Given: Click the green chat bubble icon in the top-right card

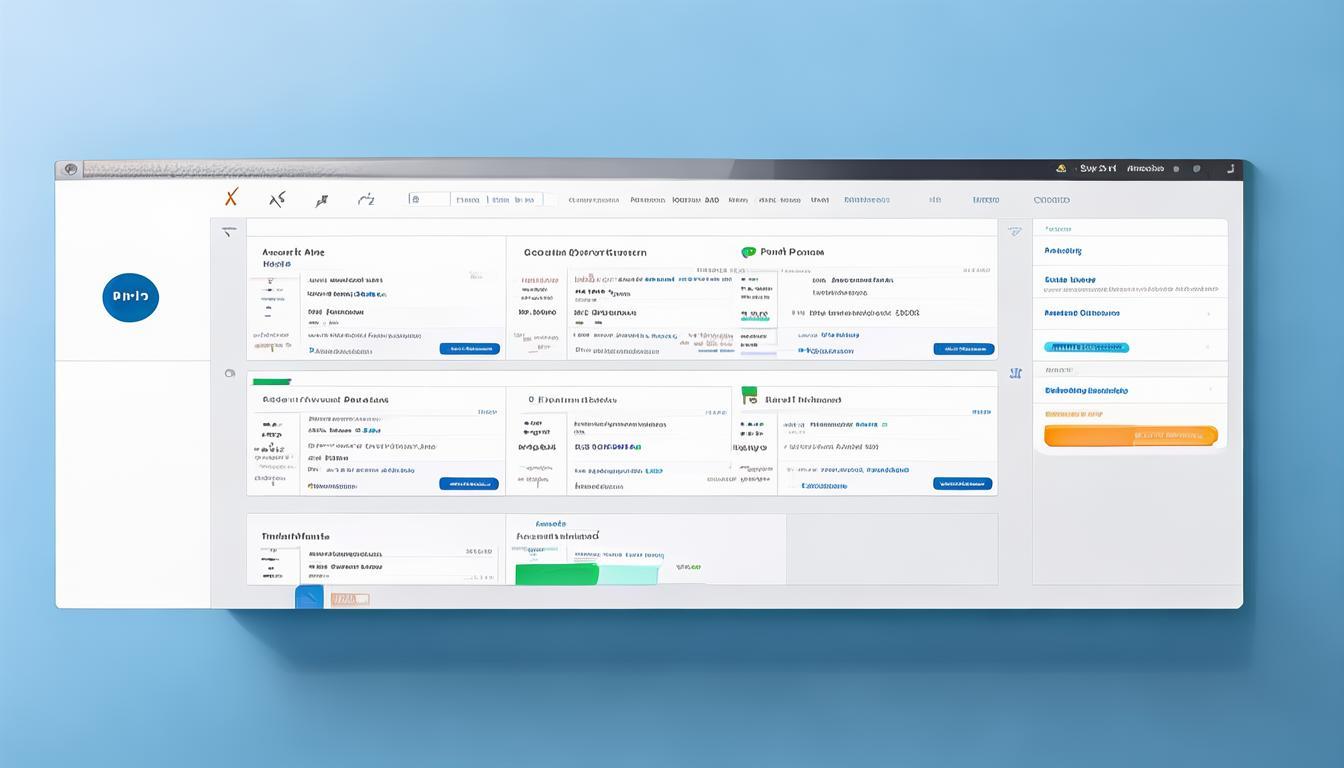Looking at the screenshot, I should (748, 253).
